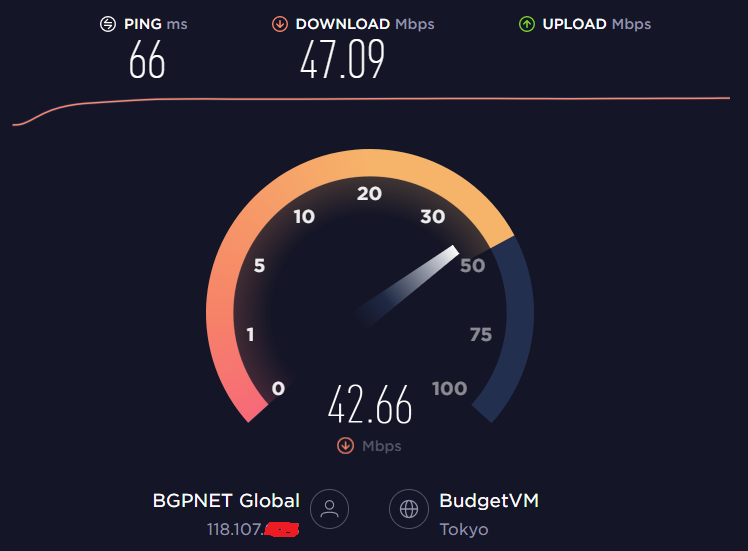Viewport: 748px width, 551px height.
Task: Click the green upload arrow icon
Action: [527, 24]
